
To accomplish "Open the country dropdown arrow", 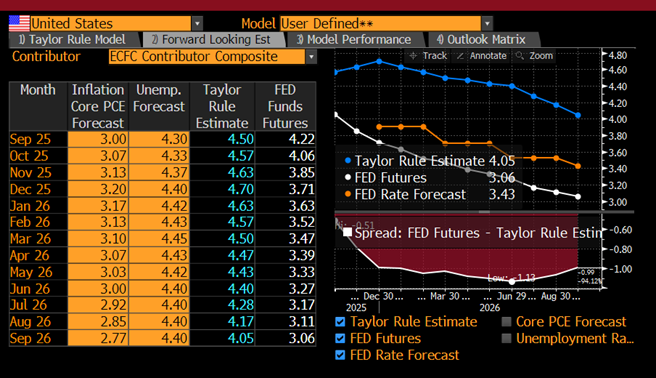I will coord(197,23).
